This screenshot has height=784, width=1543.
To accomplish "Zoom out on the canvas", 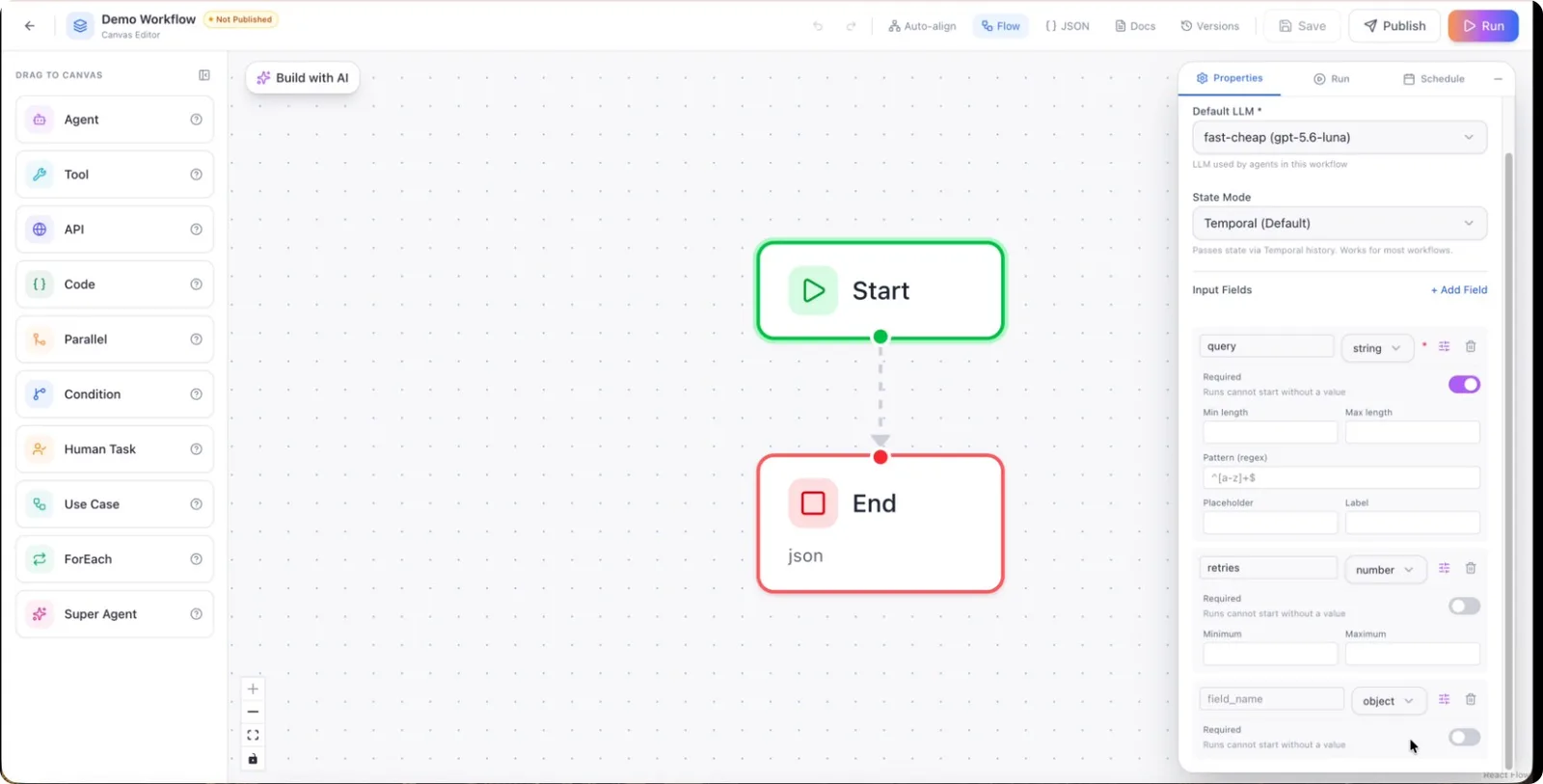I will [253, 712].
